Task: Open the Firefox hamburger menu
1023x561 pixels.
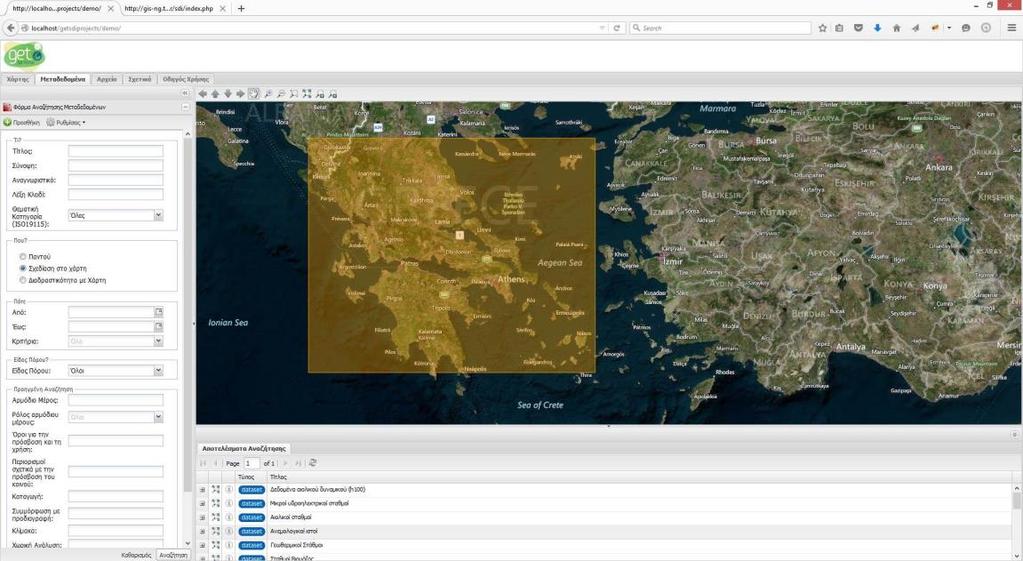Action: (x=1011, y=28)
